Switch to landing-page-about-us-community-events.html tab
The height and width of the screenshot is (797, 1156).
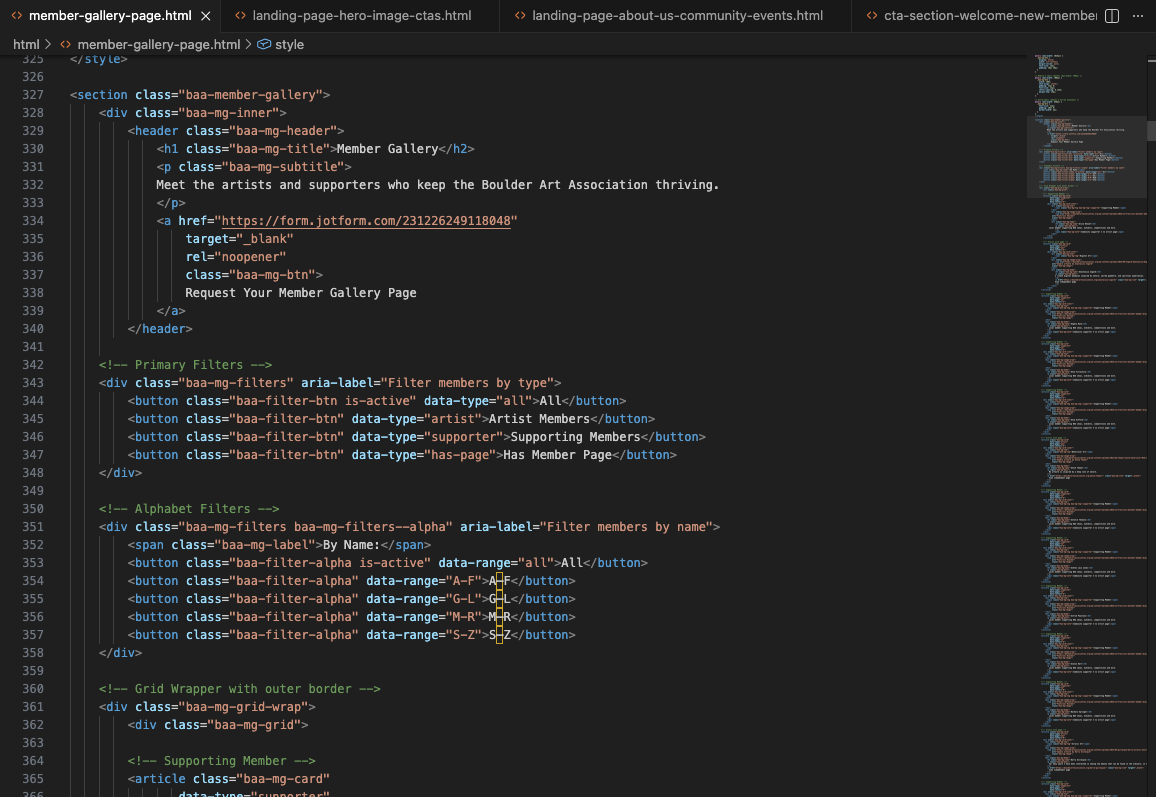click(680, 16)
